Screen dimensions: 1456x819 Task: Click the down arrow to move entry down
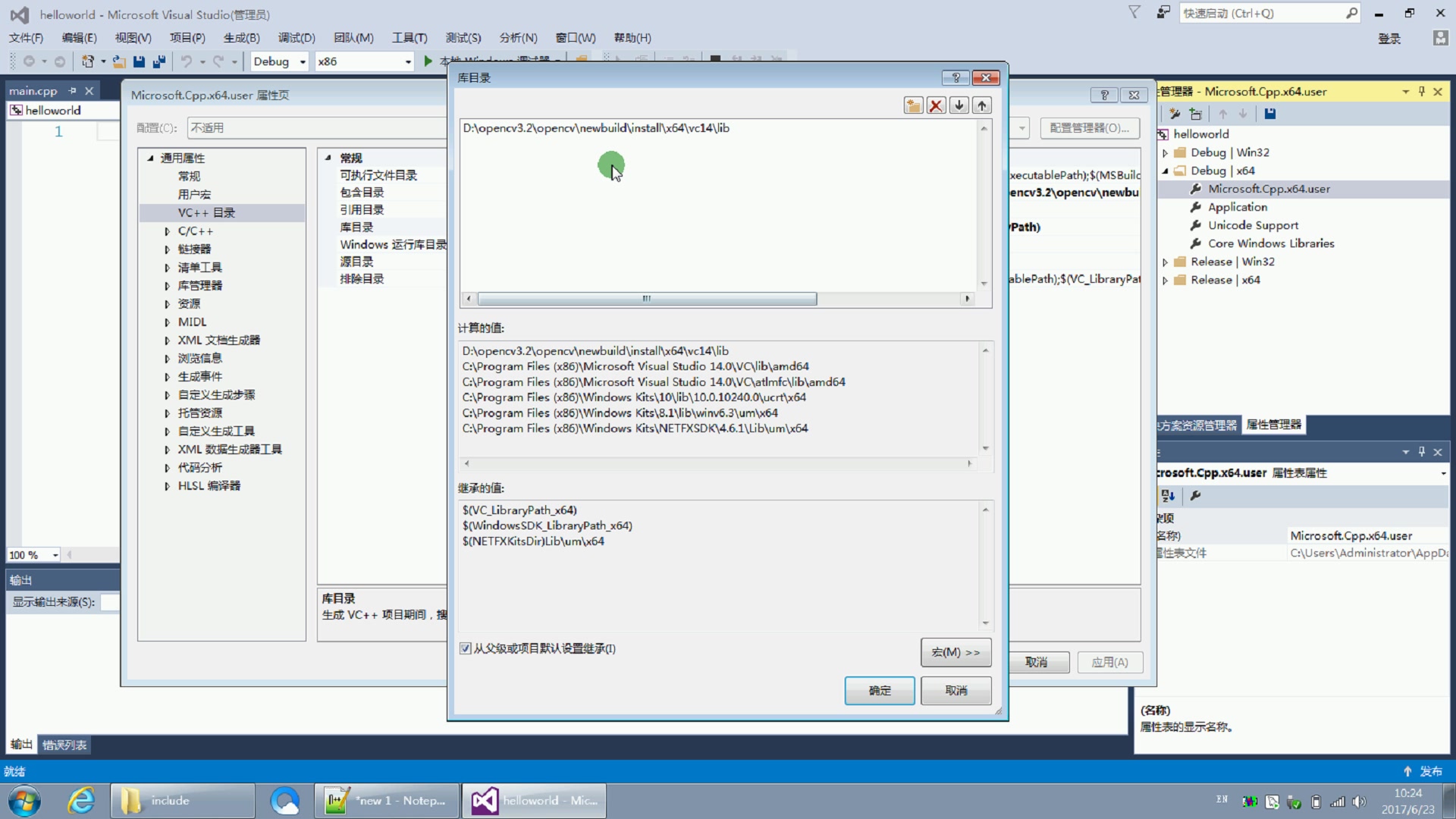(959, 105)
